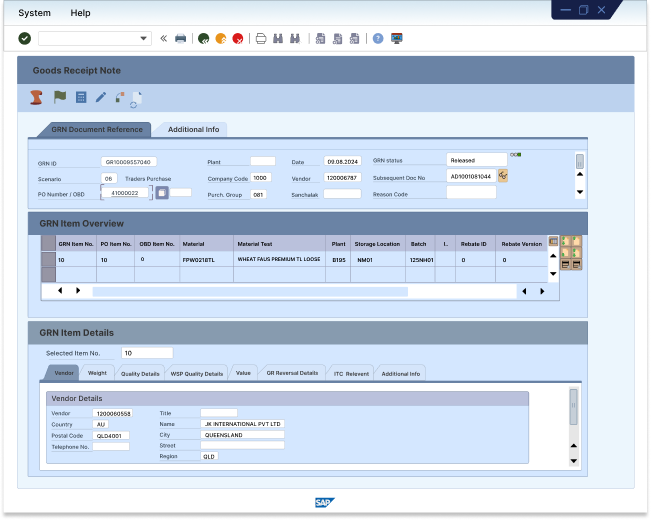Click the Vendor Details vertical scrollbar thumb

tap(573, 407)
